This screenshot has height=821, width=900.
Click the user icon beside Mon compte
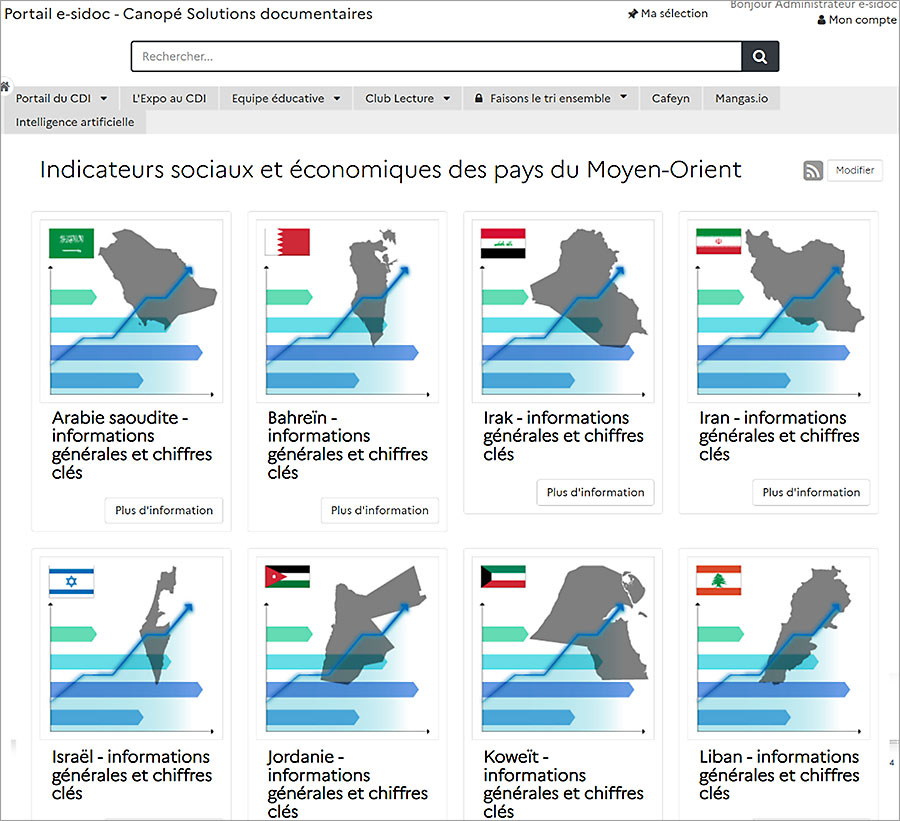(822, 20)
